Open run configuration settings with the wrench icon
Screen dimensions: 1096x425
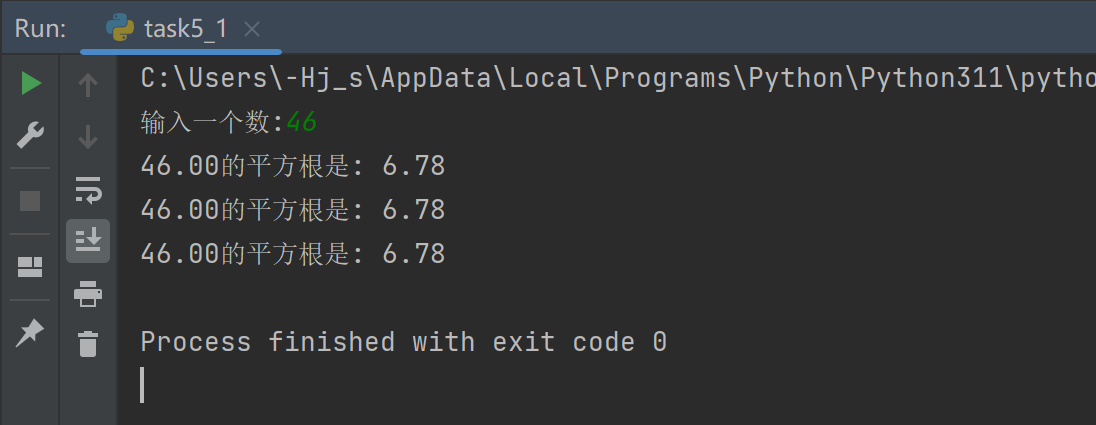(31, 135)
